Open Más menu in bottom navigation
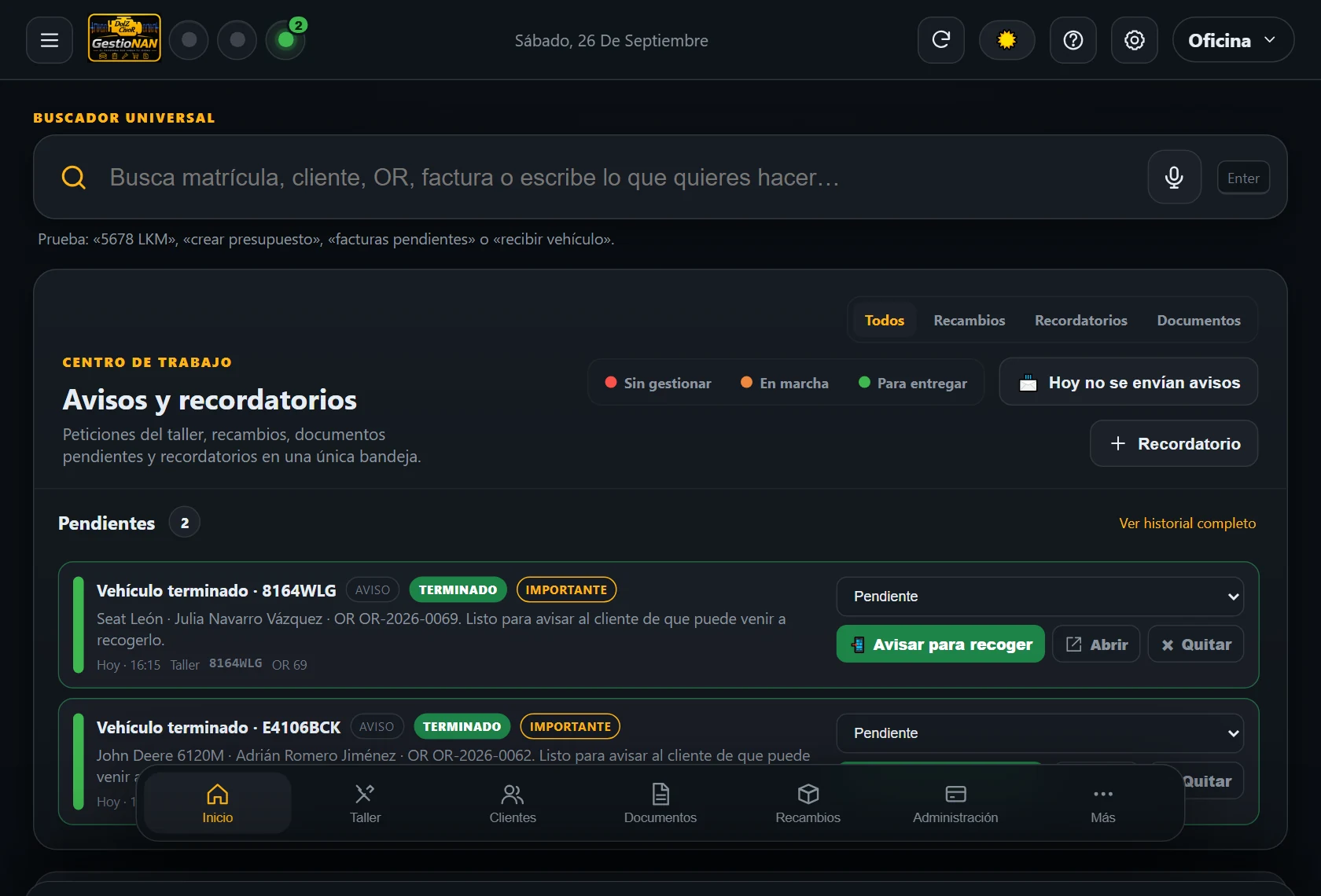The width and height of the screenshot is (1321, 896). (1103, 803)
